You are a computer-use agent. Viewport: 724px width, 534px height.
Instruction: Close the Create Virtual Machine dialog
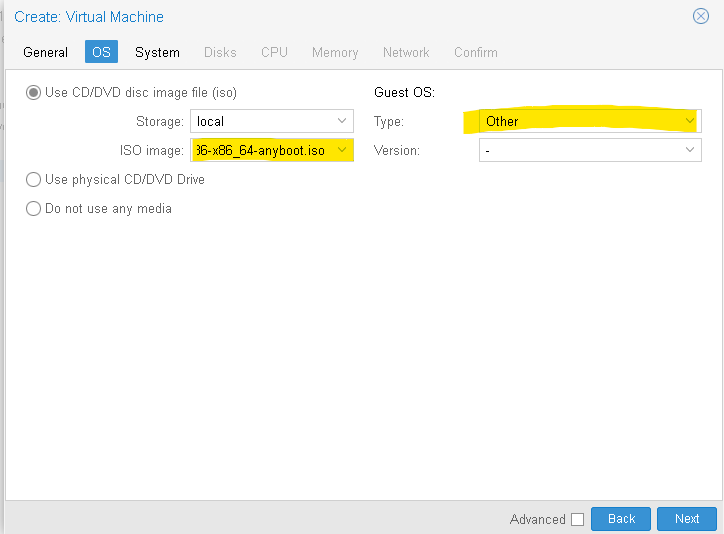coord(700,16)
